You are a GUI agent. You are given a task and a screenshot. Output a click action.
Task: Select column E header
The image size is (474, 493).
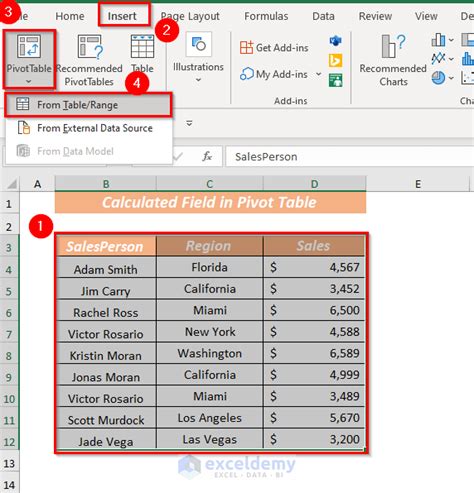pyautogui.click(x=418, y=184)
